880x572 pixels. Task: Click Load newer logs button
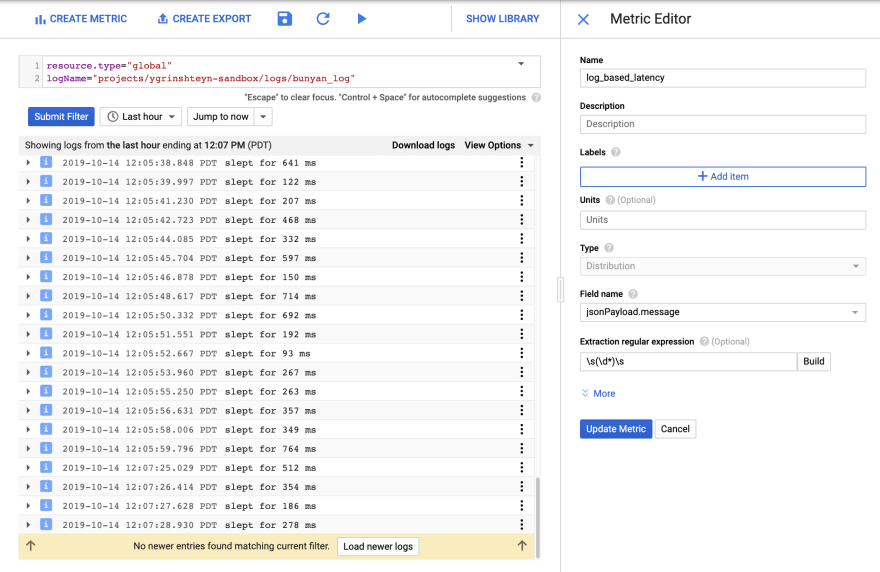point(378,546)
